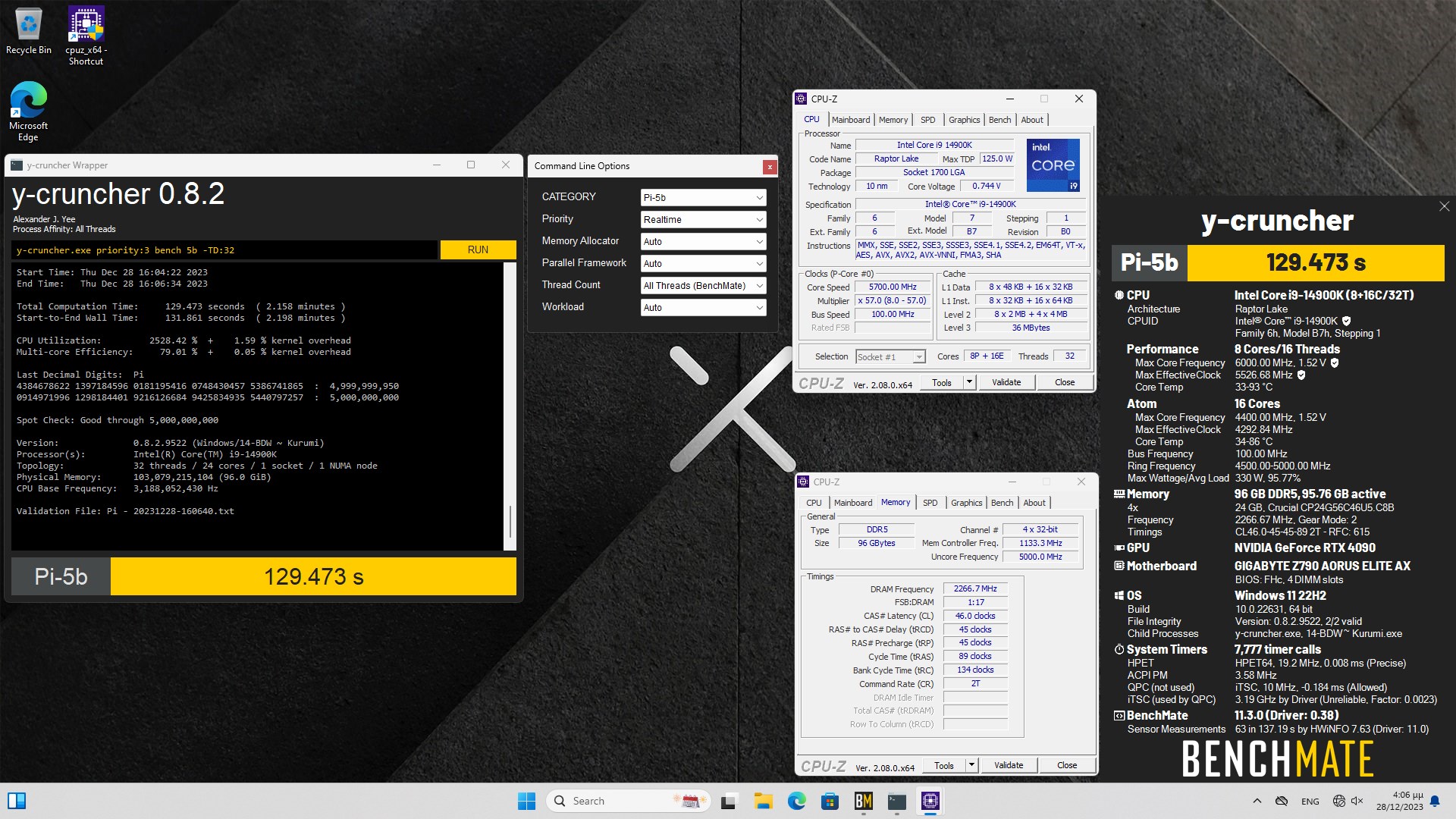Click the validated checkmark next to CPUID
This screenshot has height=819, width=1456.
coord(1346,321)
